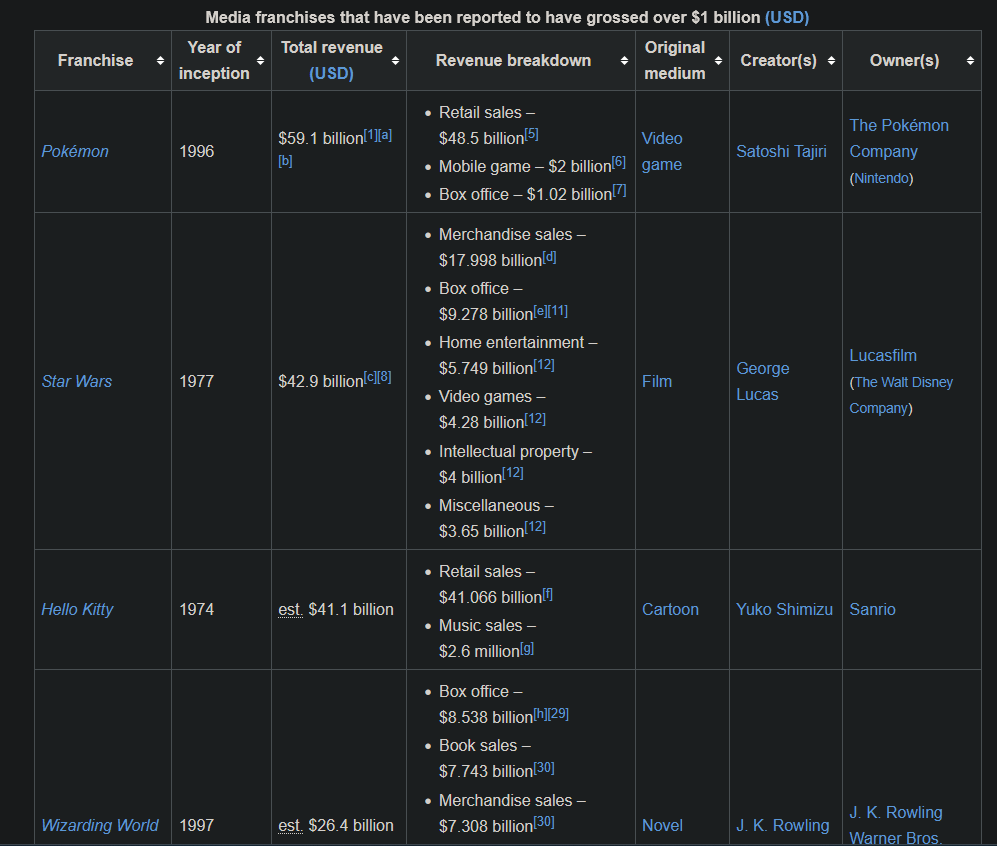Click 'est.' abbreviation before $41.1 billion

(x=291, y=610)
